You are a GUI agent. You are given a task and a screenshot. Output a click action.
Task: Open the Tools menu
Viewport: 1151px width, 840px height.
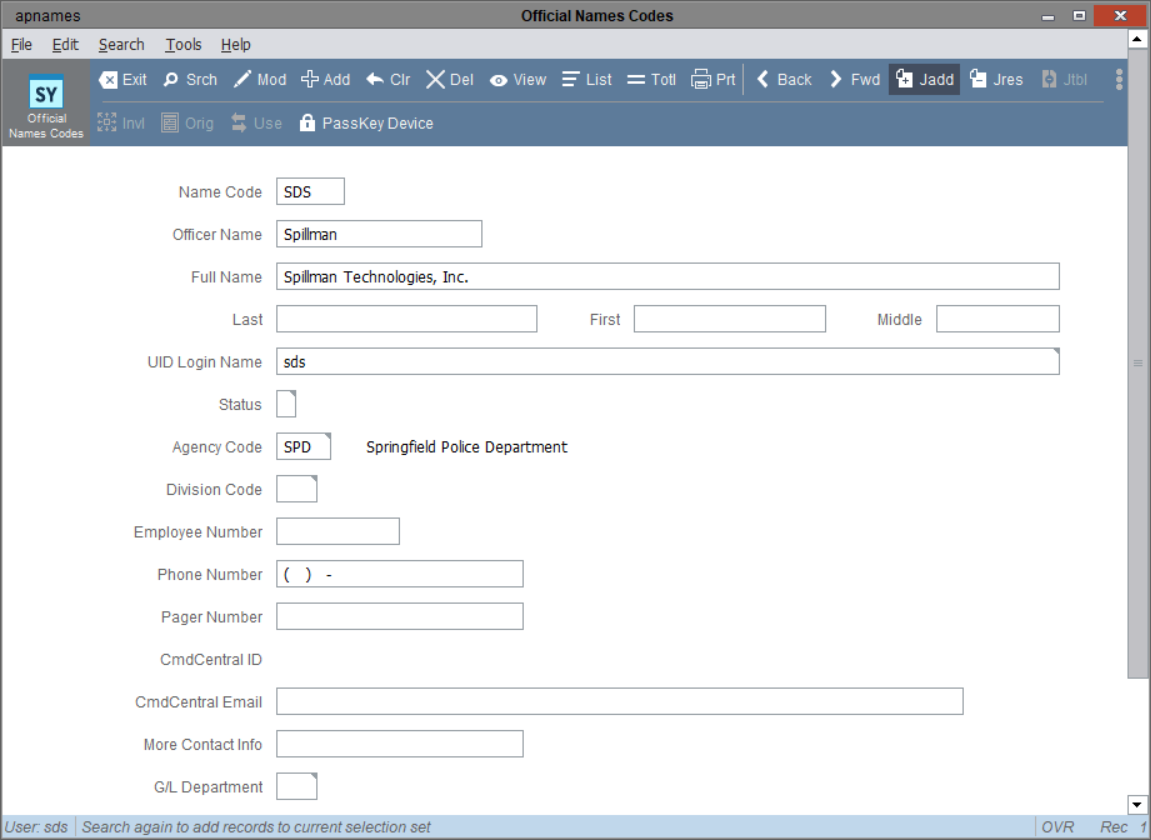point(184,45)
